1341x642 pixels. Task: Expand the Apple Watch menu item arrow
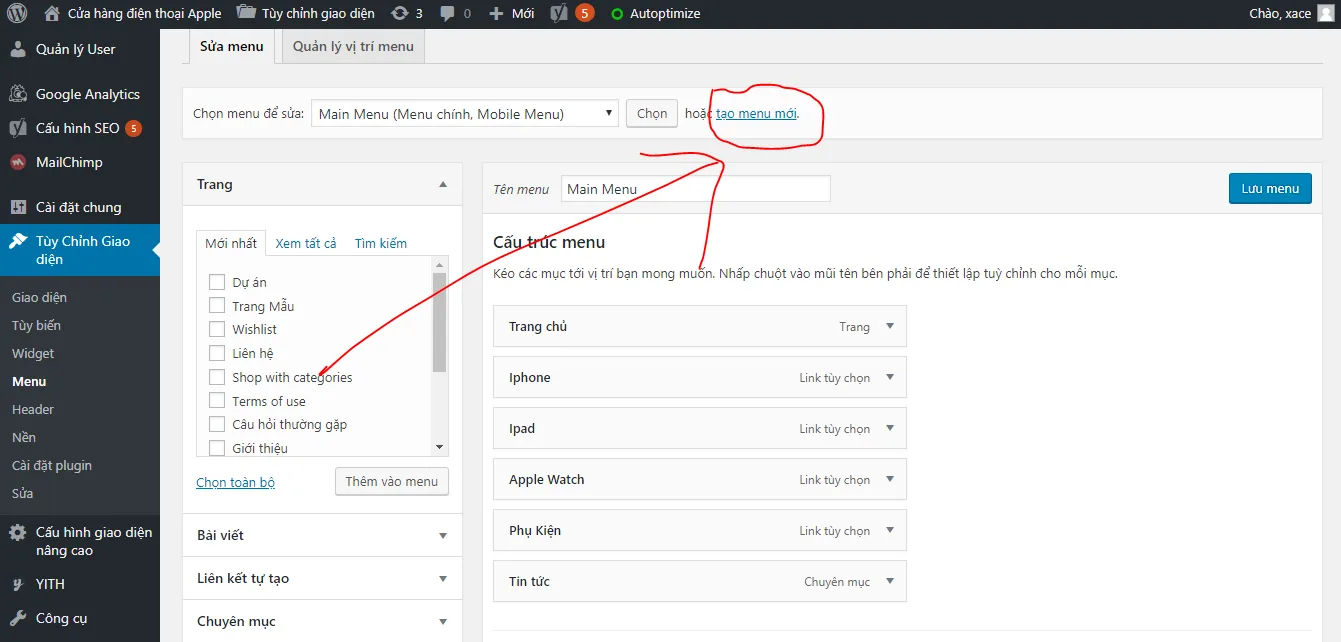890,479
